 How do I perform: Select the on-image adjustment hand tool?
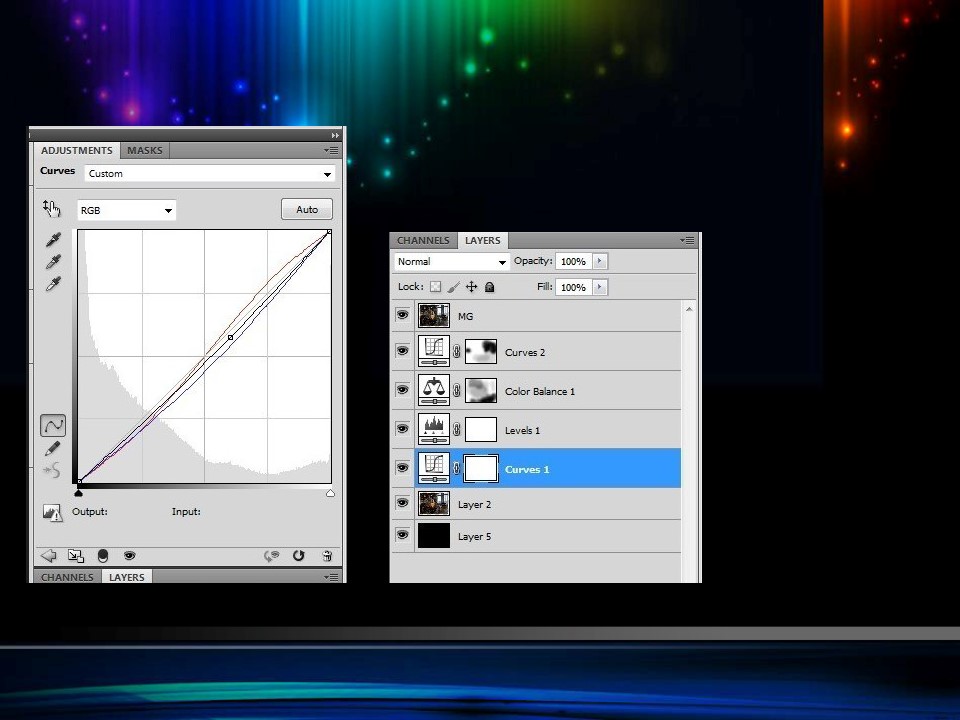[52, 209]
